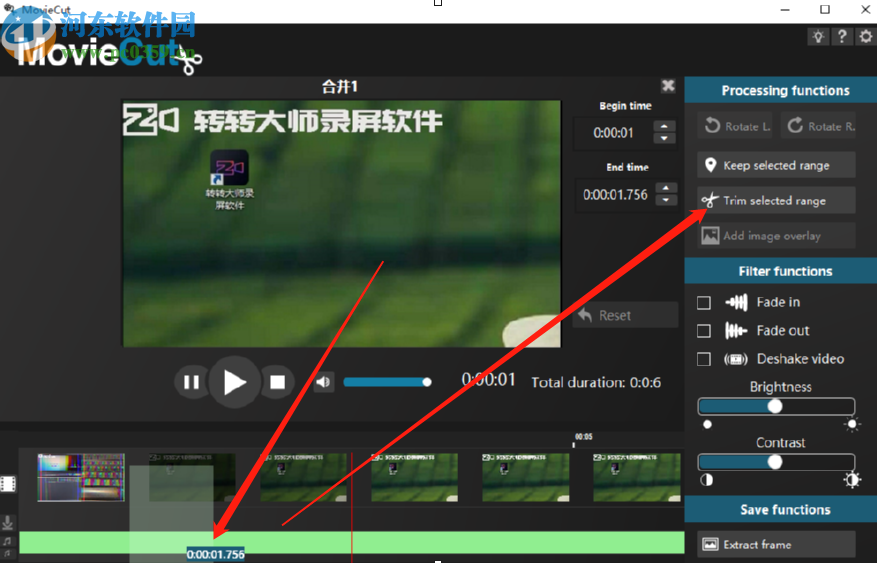Click the Brightness slider handle
Viewport: 877px width, 563px height.
click(775, 406)
